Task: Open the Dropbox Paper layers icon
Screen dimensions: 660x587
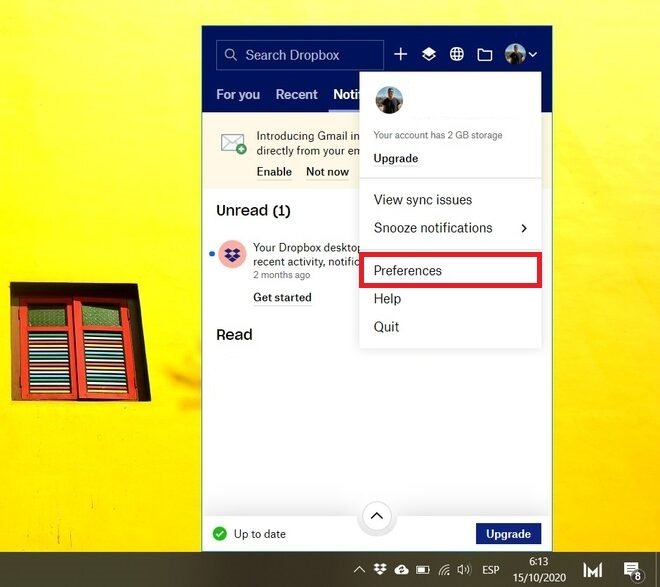Action: tap(428, 54)
